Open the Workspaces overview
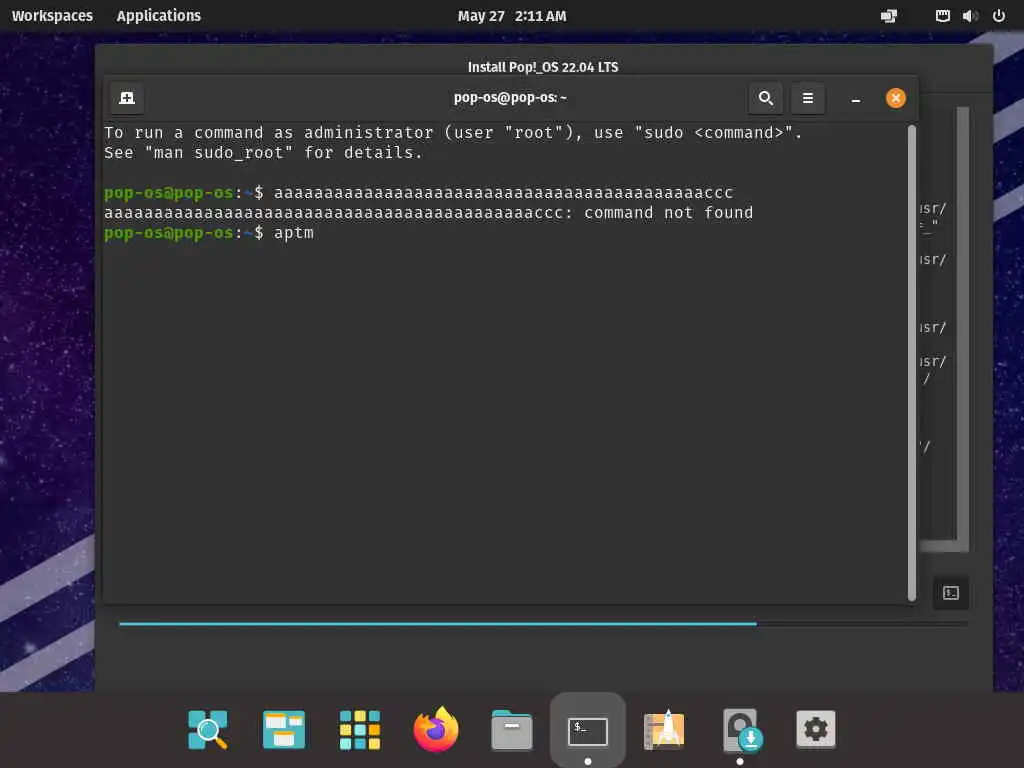 (52, 16)
